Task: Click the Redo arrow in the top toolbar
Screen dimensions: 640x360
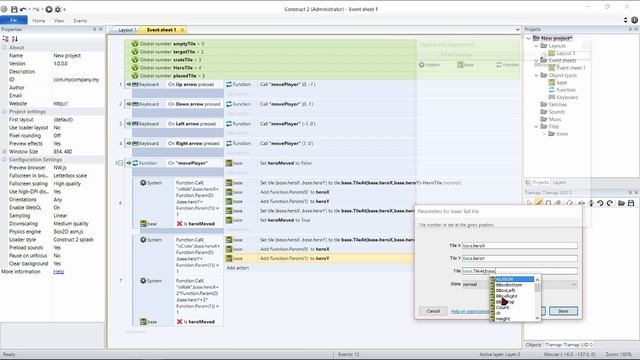Action: pos(36,9)
